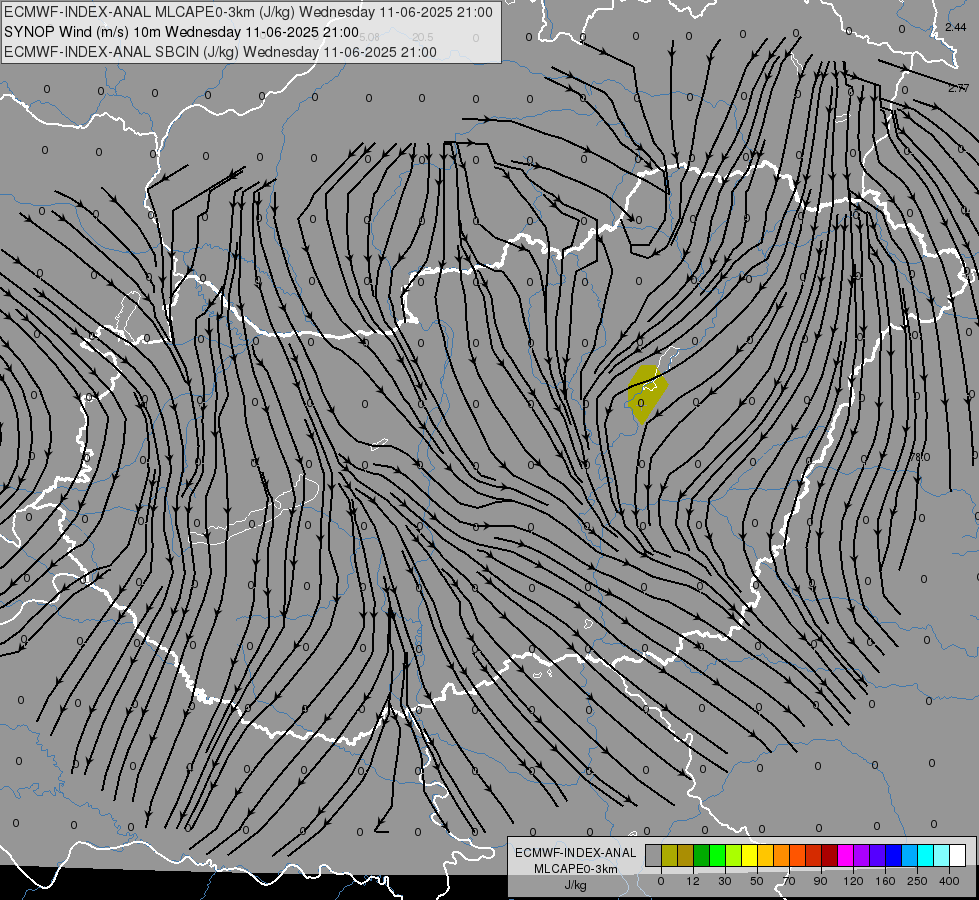Screen dimensions: 979x900
Task: Click the 30 tick label on color scale
Action: (x=725, y=881)
